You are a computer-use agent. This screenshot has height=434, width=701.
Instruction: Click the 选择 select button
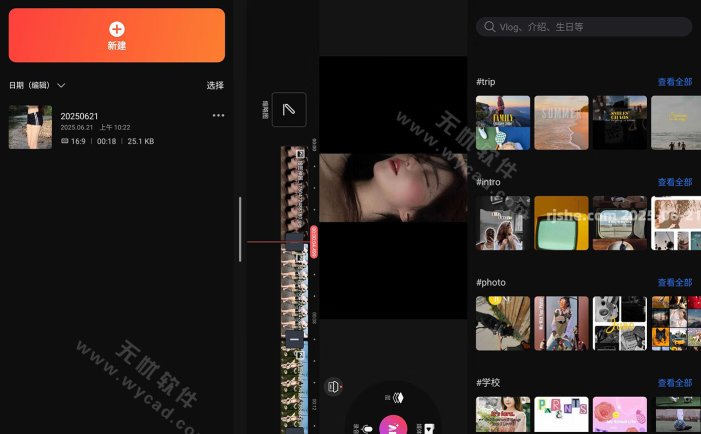(215, 85)
